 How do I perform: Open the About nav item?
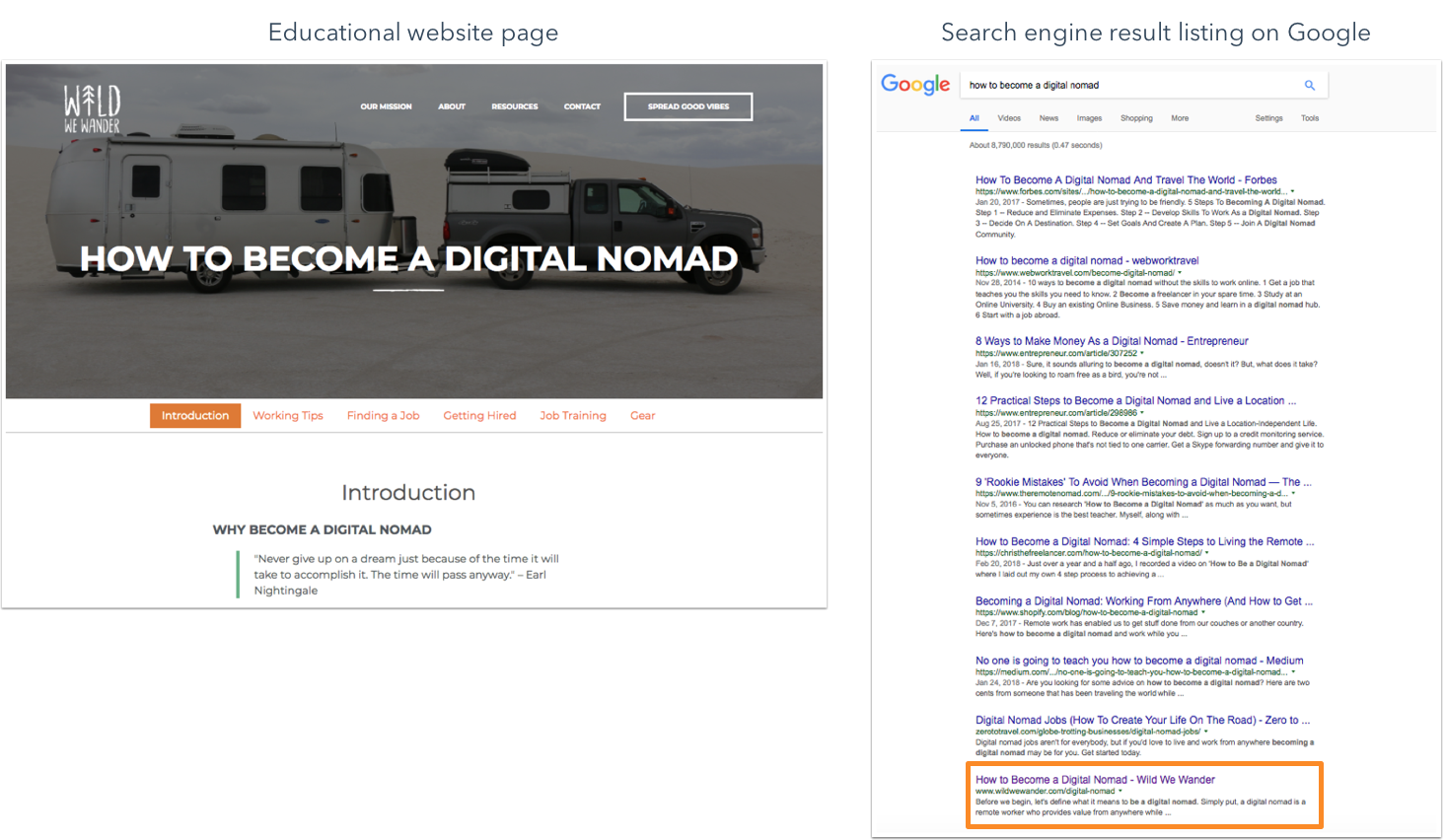tap(452, 106)
